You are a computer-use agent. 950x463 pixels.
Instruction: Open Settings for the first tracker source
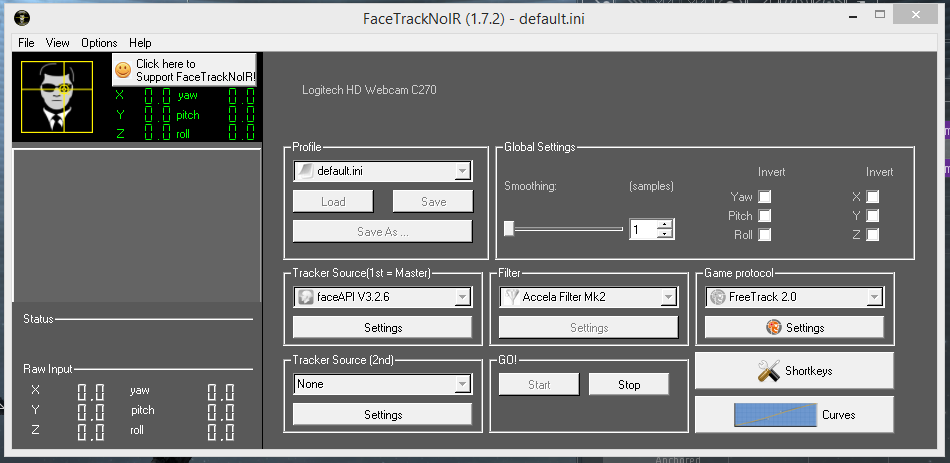[x=382, y=328]
